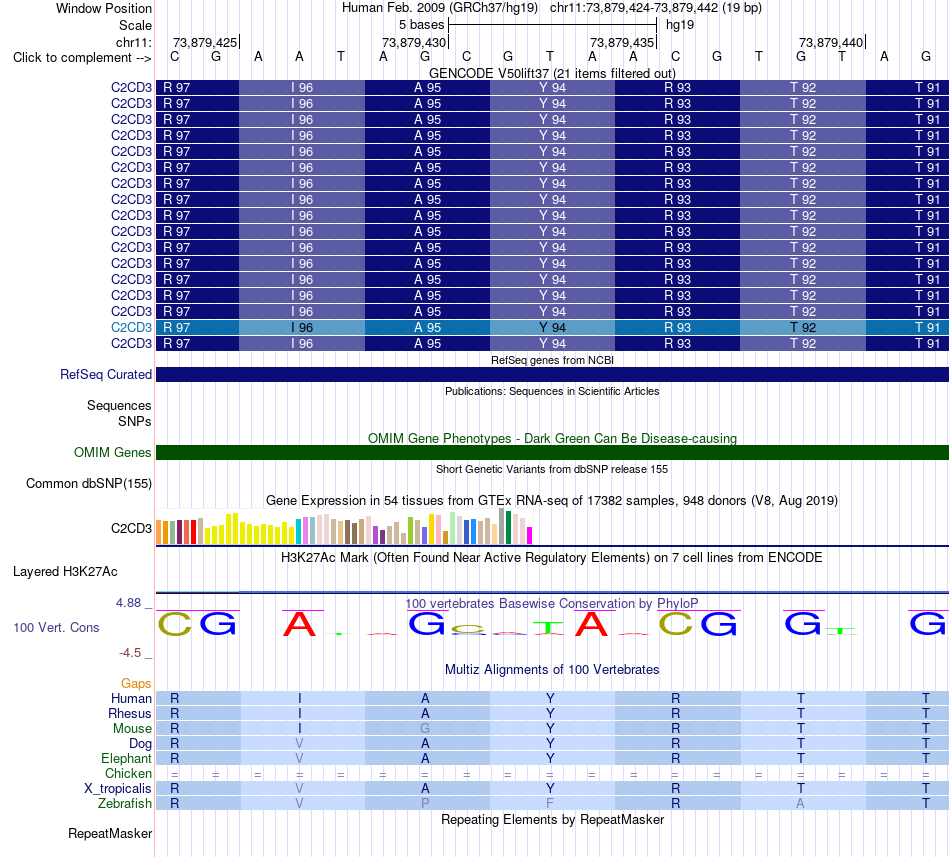Click the OMIM Genes track label

pyautogui.click(x=112, y=452)
